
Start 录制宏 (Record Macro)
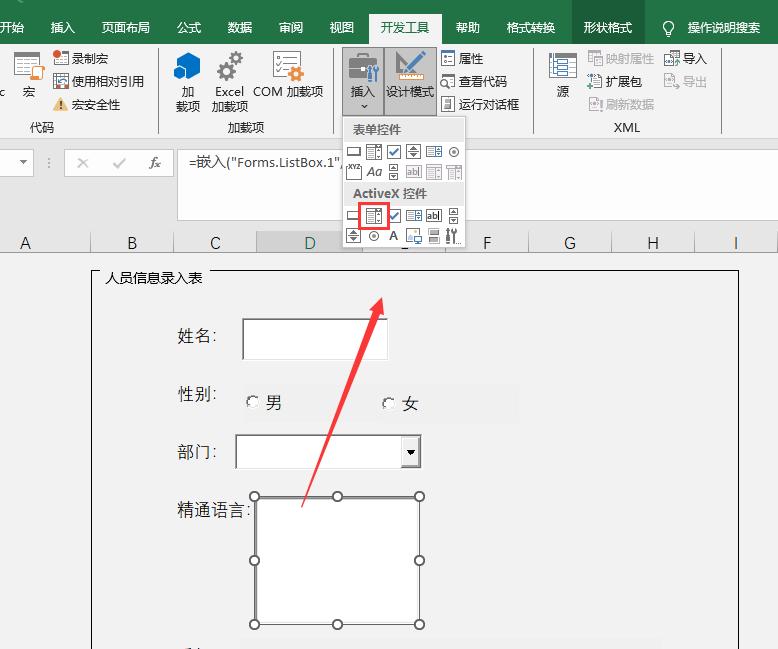pos(80,59)
